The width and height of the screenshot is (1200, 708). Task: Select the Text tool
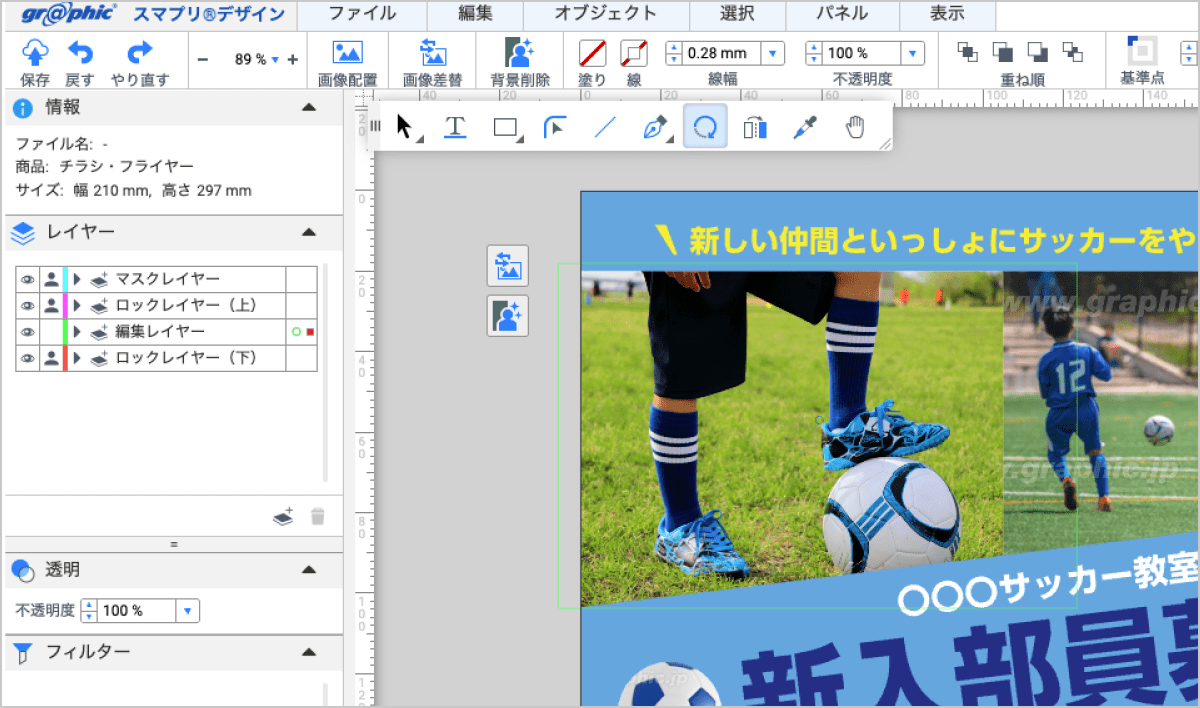click(455, 126)
